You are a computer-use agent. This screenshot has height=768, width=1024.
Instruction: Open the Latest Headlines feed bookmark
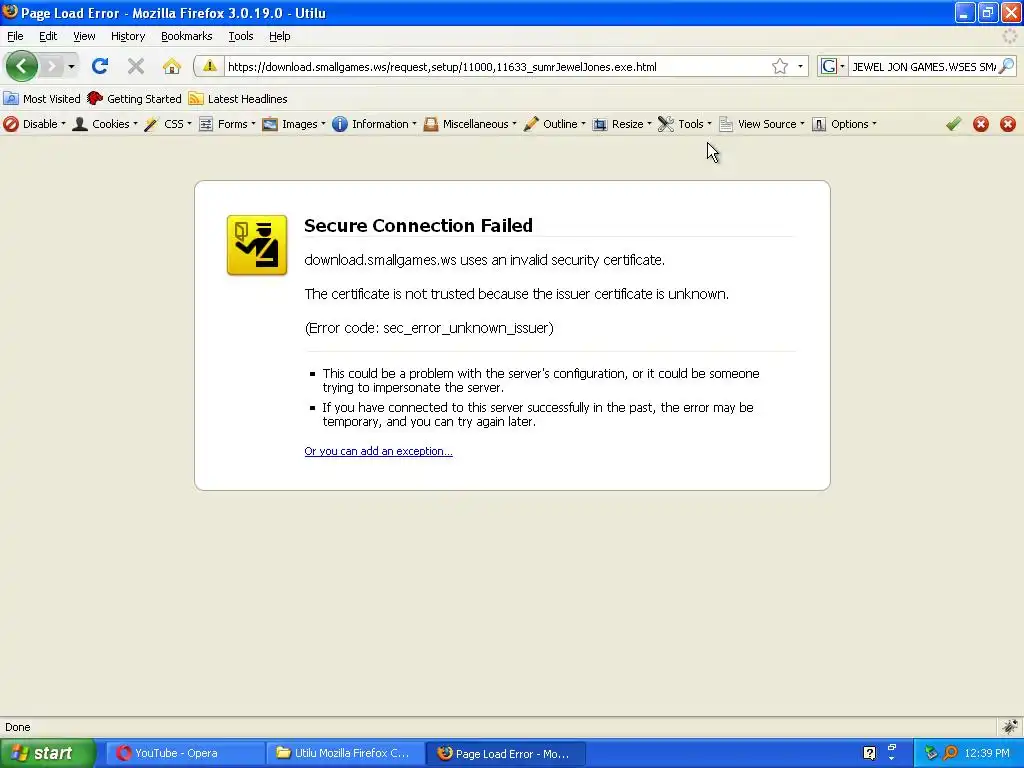tap(238, 99)
